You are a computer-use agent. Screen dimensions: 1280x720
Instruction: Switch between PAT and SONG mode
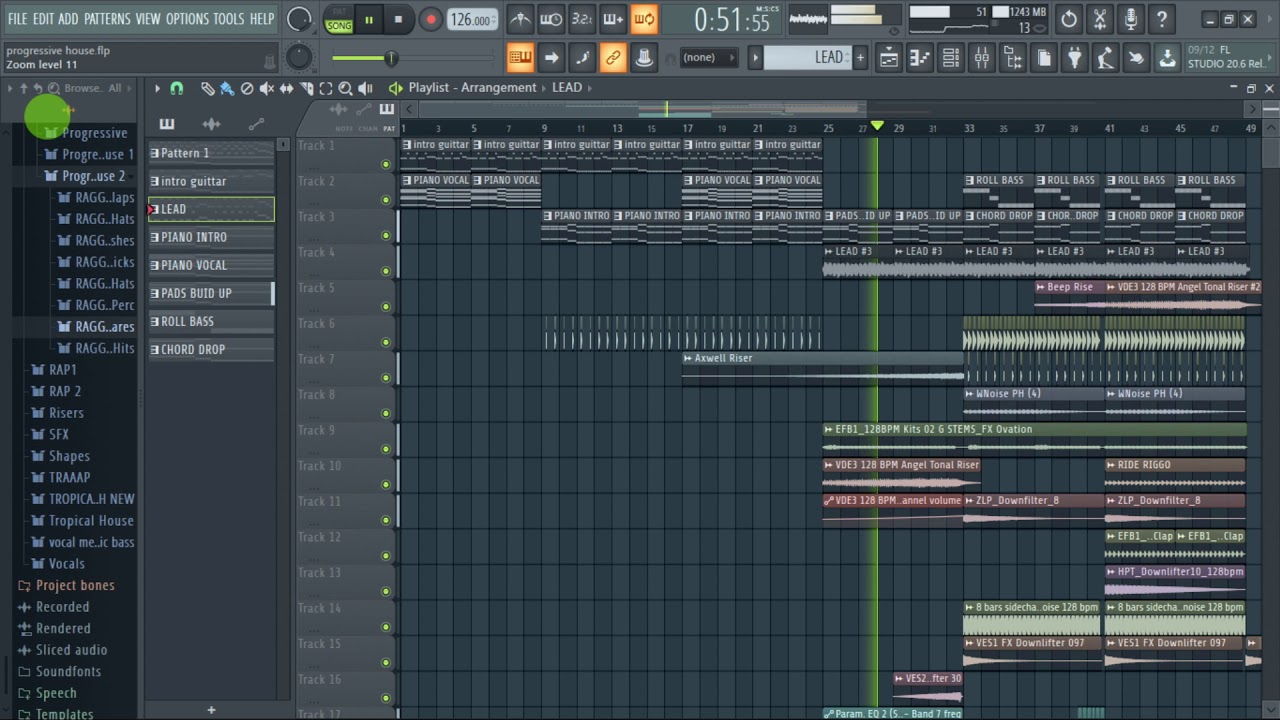pos(339,19)
